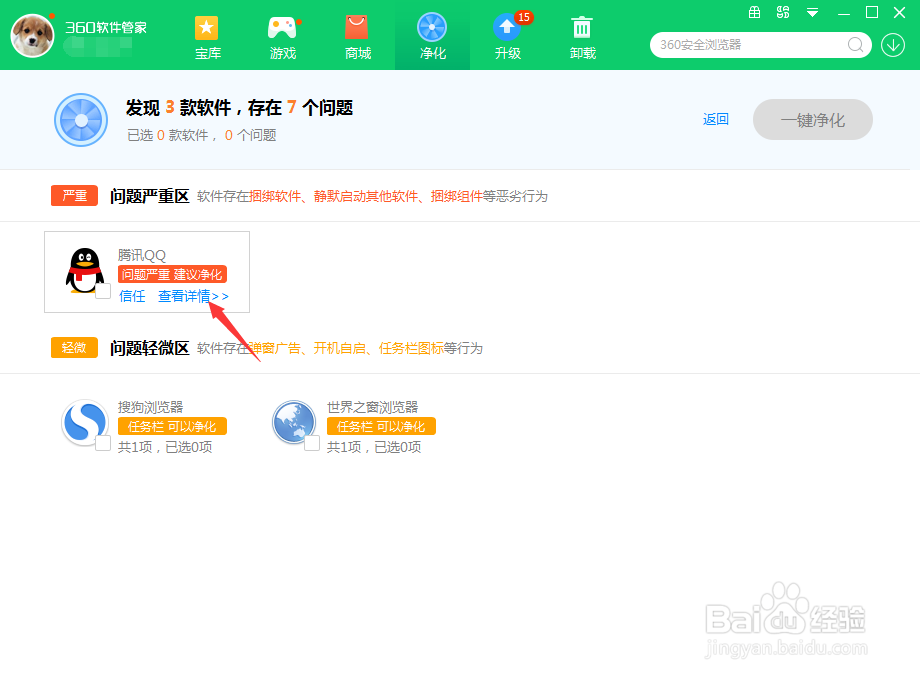Click the 严重 red severity tag

point(75,195)
